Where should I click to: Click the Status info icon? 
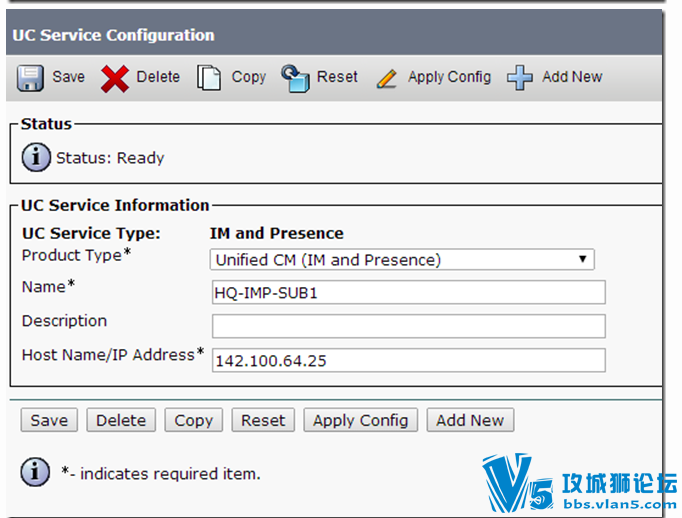(x=36, y=157)
